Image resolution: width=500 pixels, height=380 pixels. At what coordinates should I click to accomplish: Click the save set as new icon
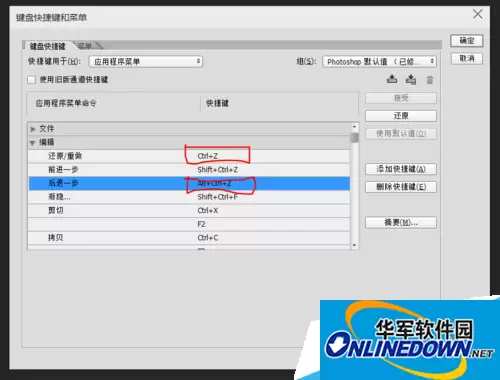click(411, 80)
